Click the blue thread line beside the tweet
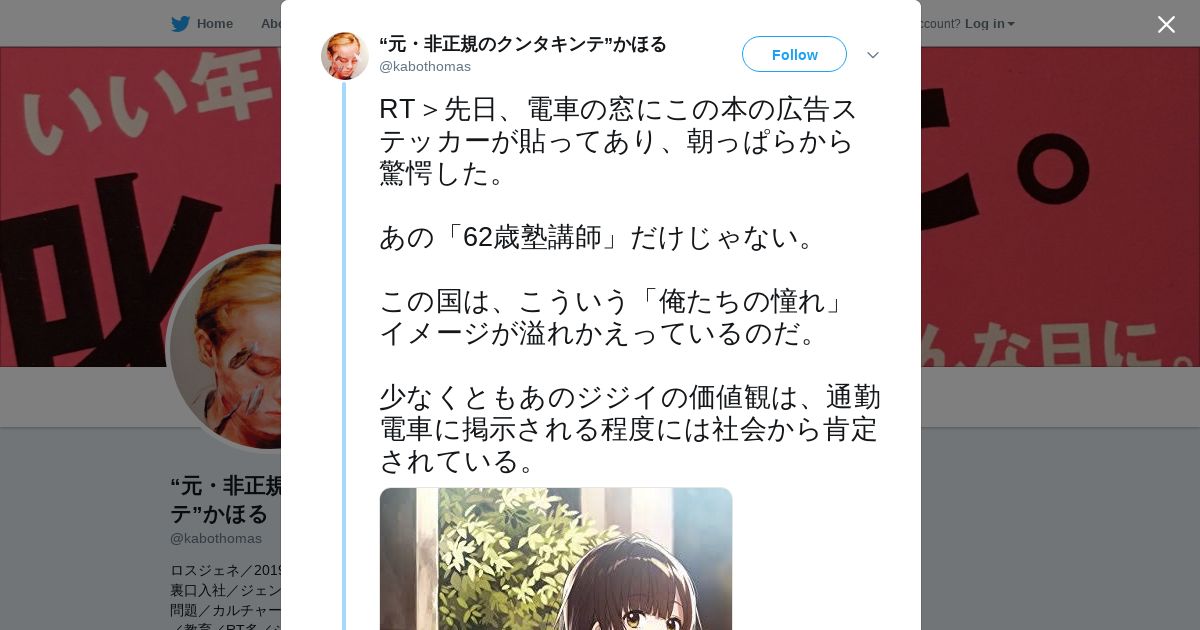Image resolution: width=1200 pixels, height=630 pixels. coord(344,356)
